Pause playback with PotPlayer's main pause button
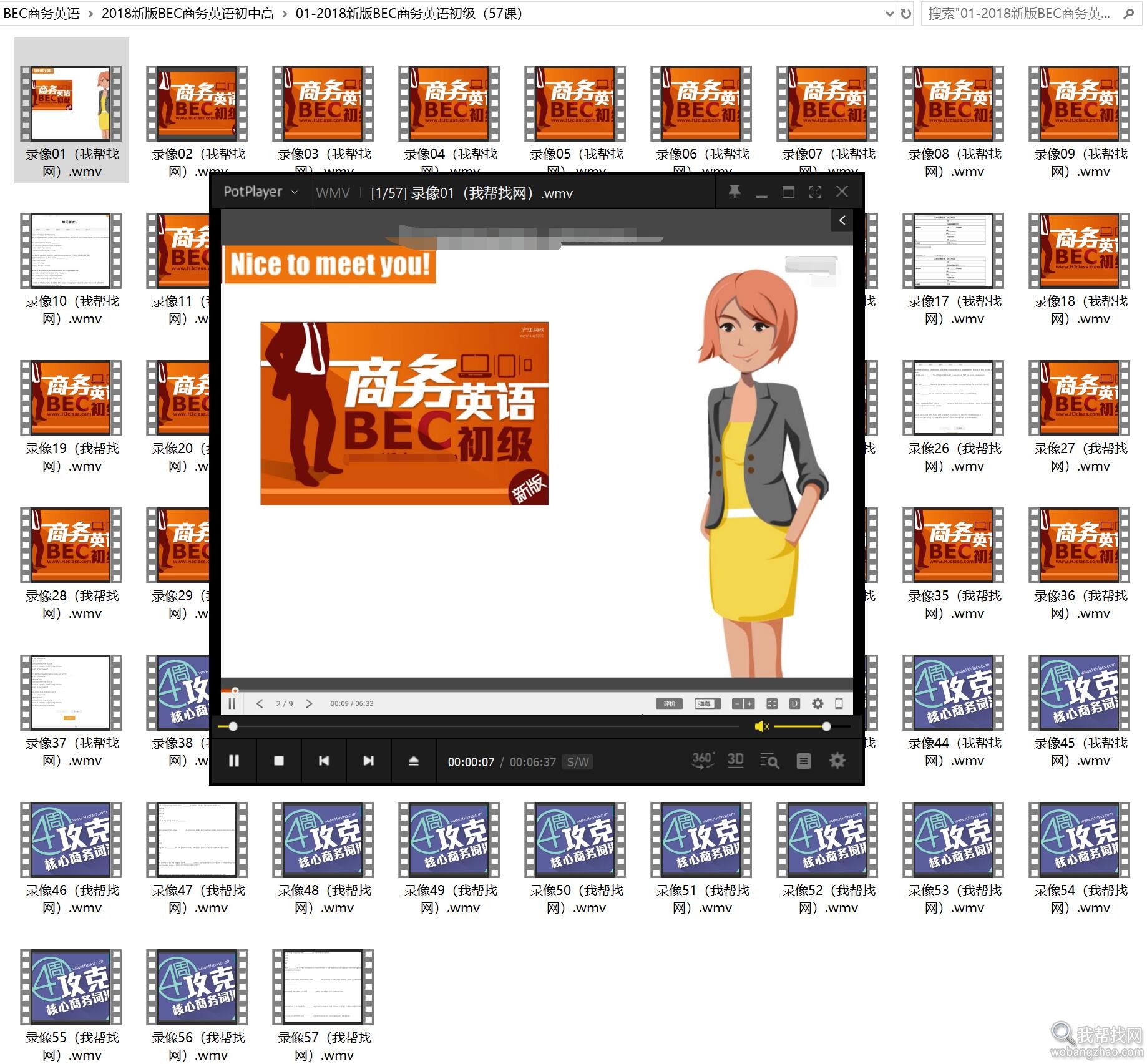Image resolution: width=1147 pixels, height=1064 pixels. pyautogui.click(x=234, y=761)
